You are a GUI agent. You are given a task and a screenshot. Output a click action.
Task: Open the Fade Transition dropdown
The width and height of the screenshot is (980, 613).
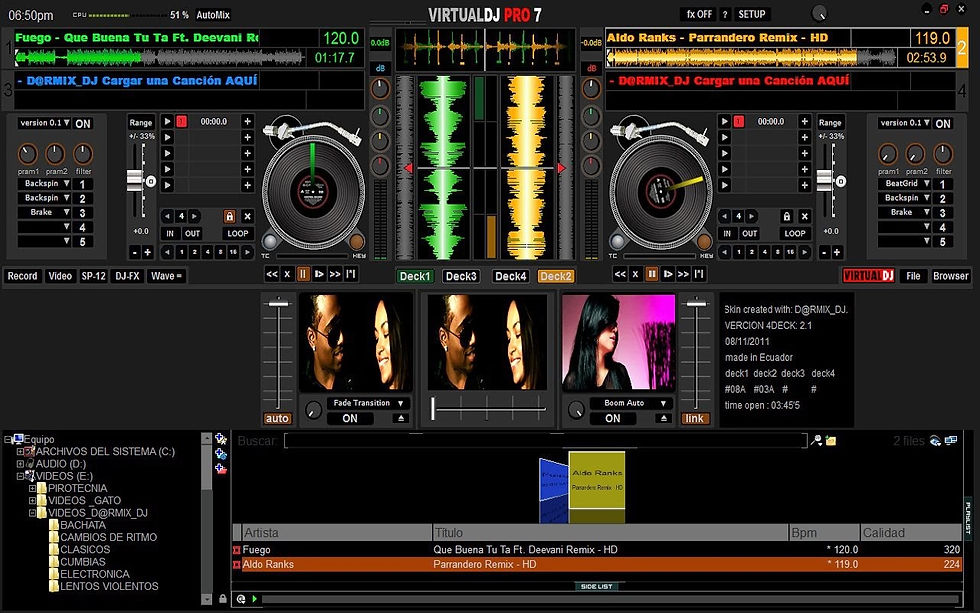tap(369, 403)
